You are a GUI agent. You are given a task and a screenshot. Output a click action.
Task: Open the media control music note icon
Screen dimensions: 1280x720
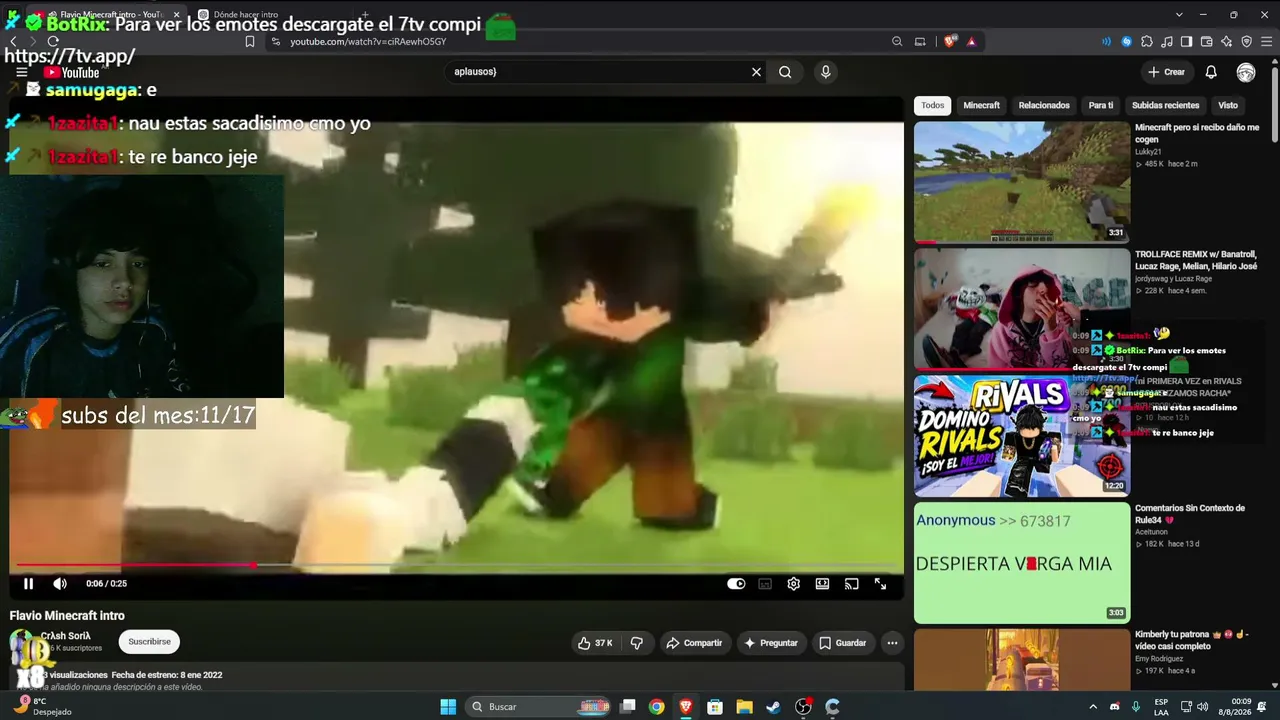pos(1167,42)
